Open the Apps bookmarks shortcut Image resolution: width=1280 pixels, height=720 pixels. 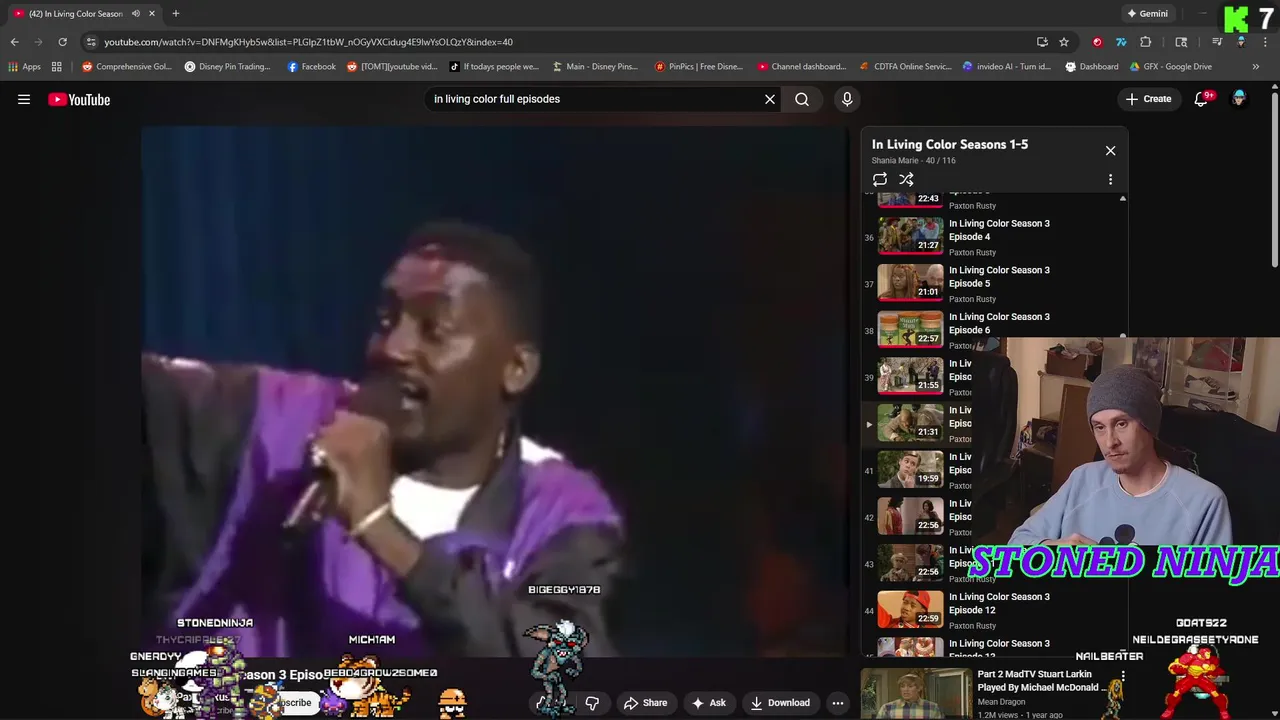tap(25, 67)
